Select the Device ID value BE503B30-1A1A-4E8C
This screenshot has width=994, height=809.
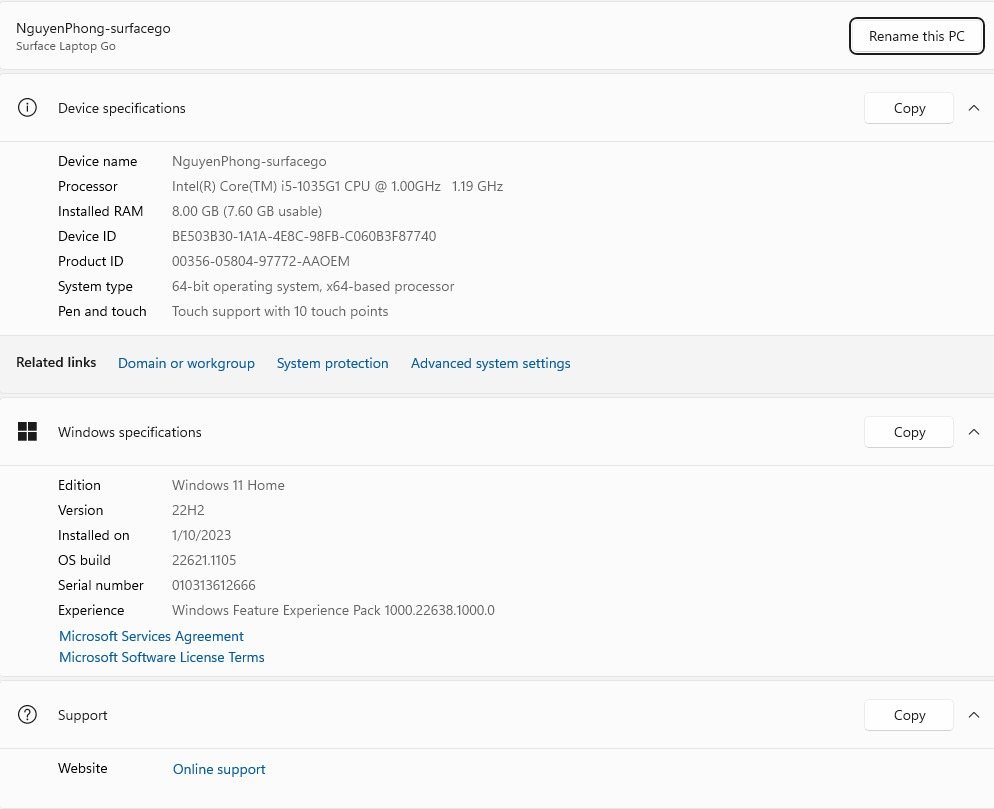pyautogui.click(x=304, y=236)
